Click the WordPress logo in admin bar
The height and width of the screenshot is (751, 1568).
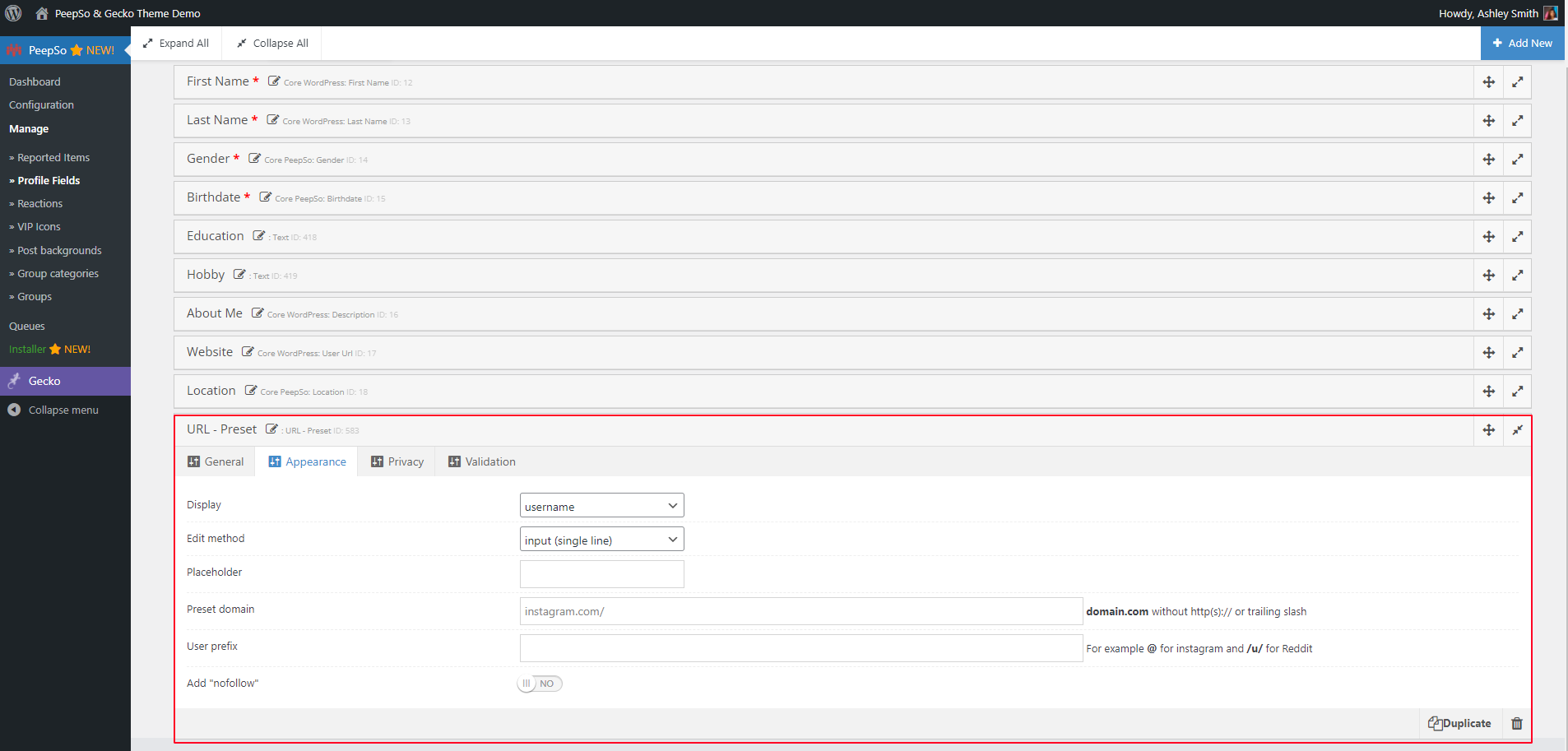[13, 13]
